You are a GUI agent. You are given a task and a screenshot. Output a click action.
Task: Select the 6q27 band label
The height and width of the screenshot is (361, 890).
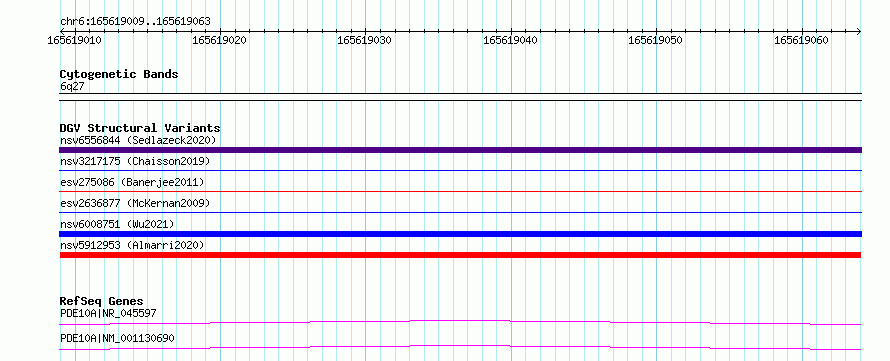click(72, 86)
